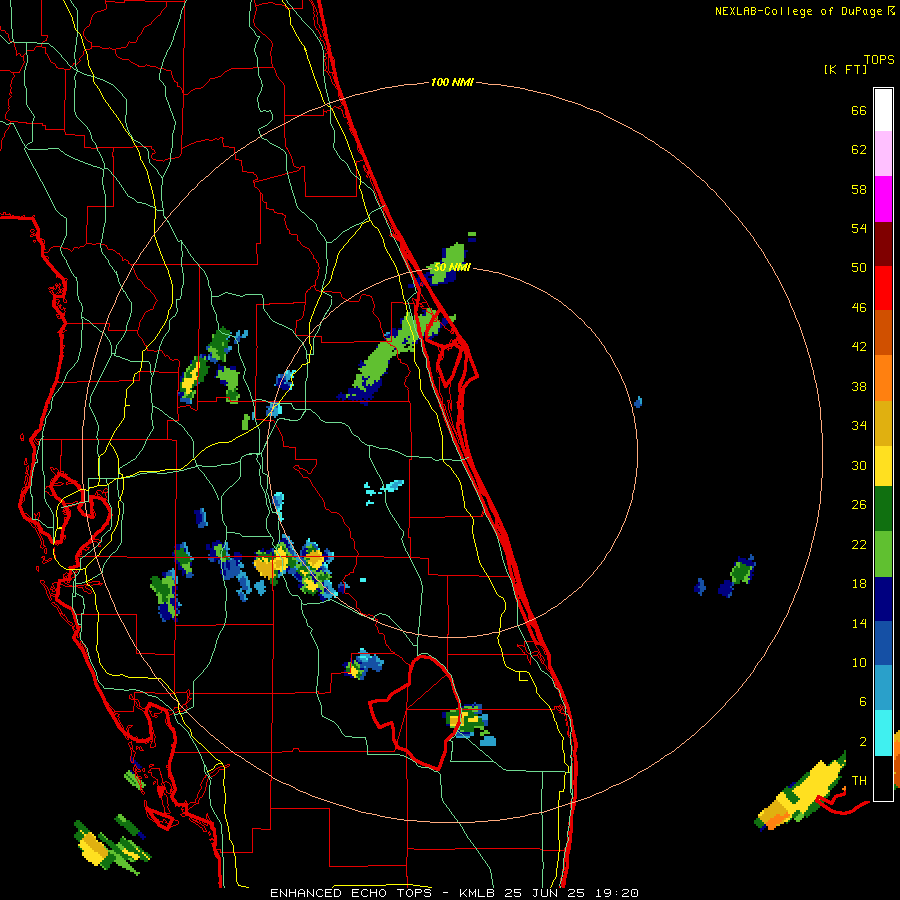The width and height of the screenshot is (900, 900).
Task: Click the legend value 54
Action: tap(859, 228)
